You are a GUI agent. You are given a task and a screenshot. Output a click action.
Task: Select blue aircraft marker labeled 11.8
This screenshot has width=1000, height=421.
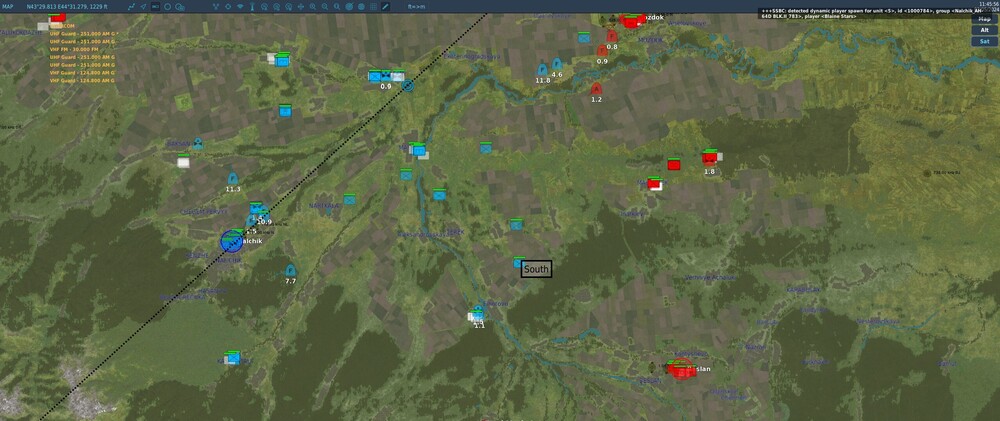click(542, 70)
